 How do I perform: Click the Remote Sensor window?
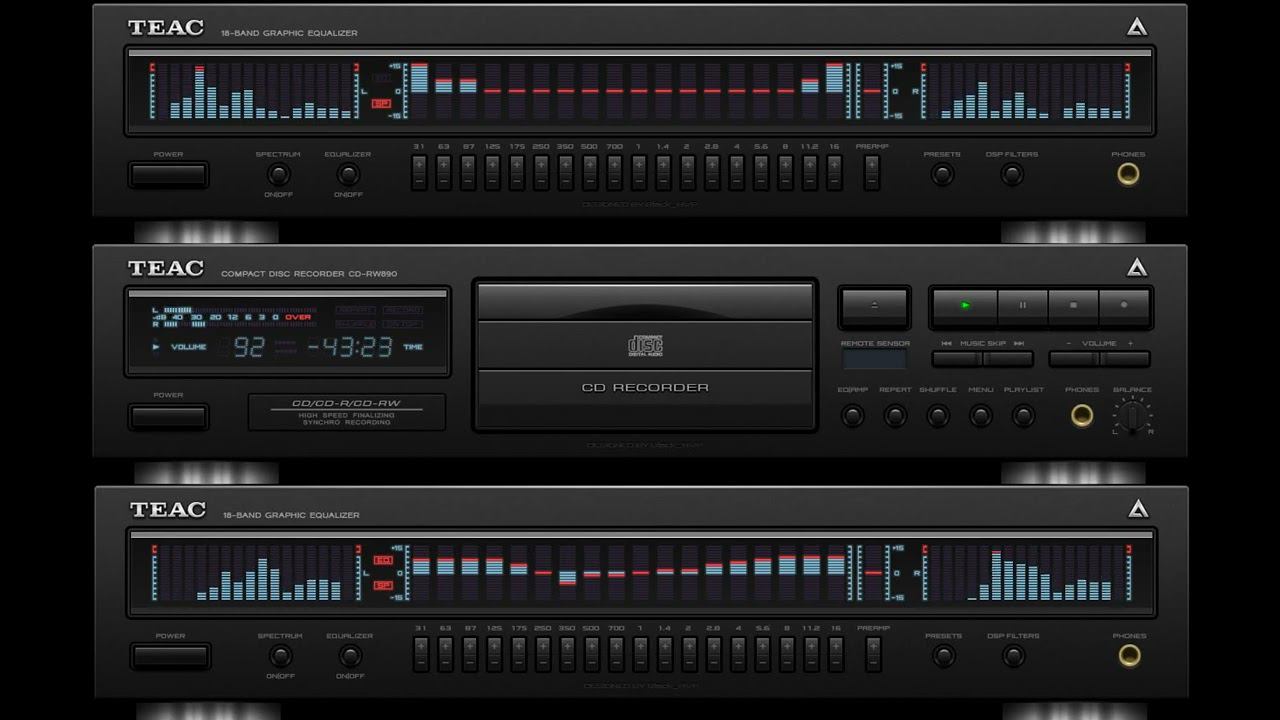coord(874,359)
